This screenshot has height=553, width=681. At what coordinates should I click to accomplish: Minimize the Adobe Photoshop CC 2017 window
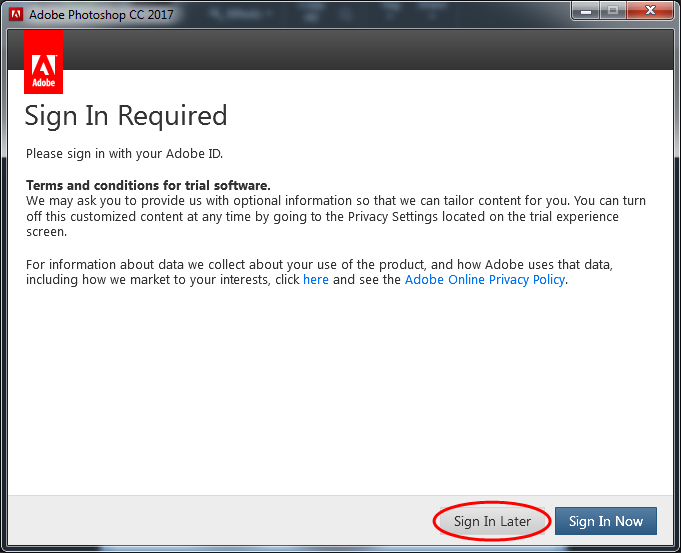(584, 11)
